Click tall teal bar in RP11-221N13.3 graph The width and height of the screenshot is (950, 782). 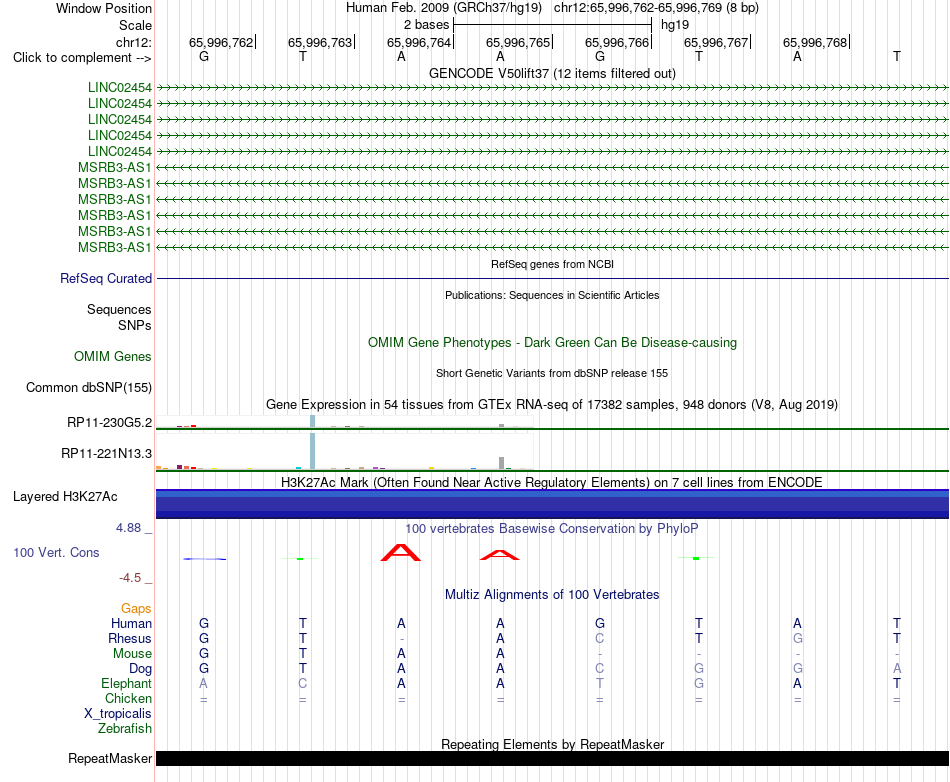[x=312, y=452]
